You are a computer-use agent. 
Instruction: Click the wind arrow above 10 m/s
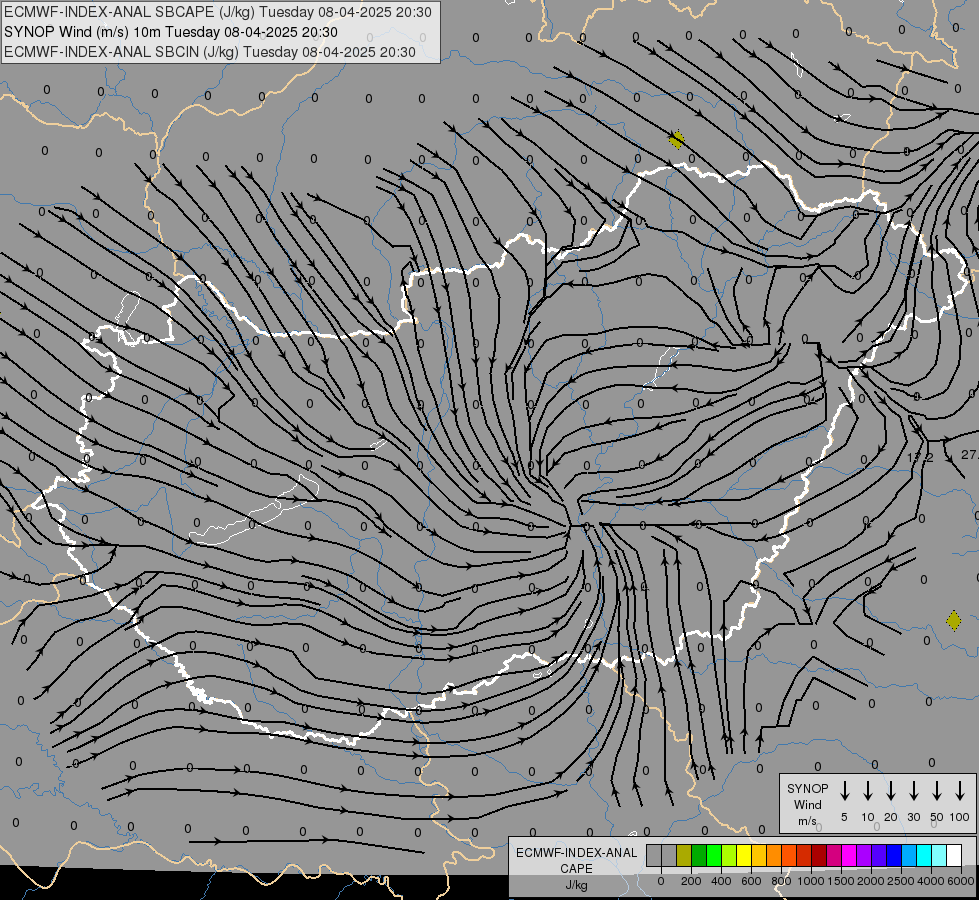tap(867, 791)
